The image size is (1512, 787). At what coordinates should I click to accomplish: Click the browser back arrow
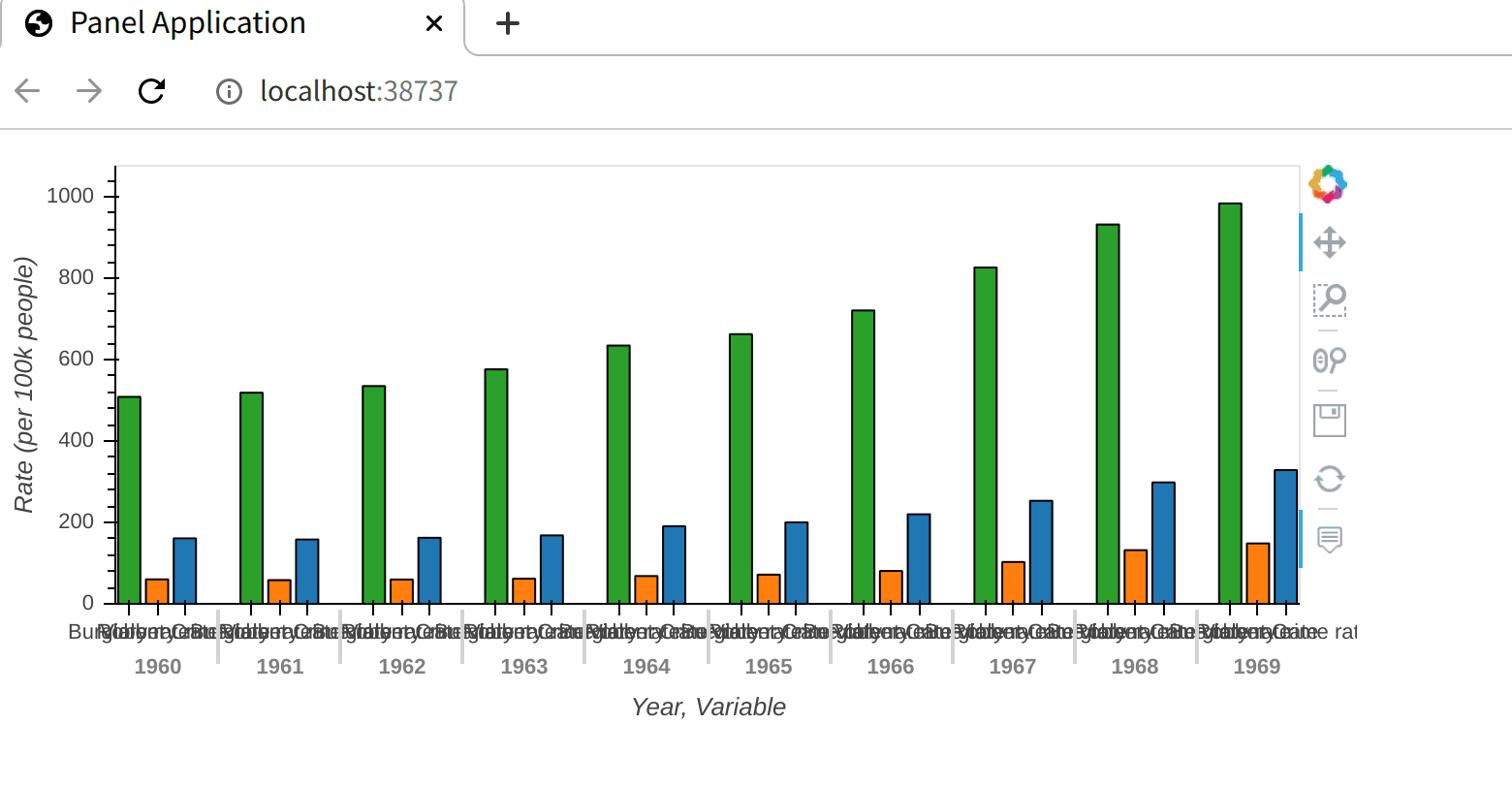[26, 90]
